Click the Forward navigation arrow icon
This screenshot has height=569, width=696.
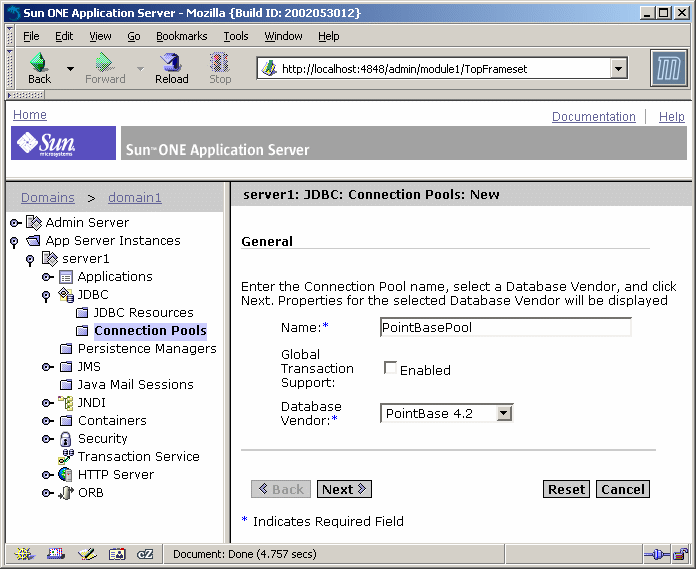(x=104, y=62)
